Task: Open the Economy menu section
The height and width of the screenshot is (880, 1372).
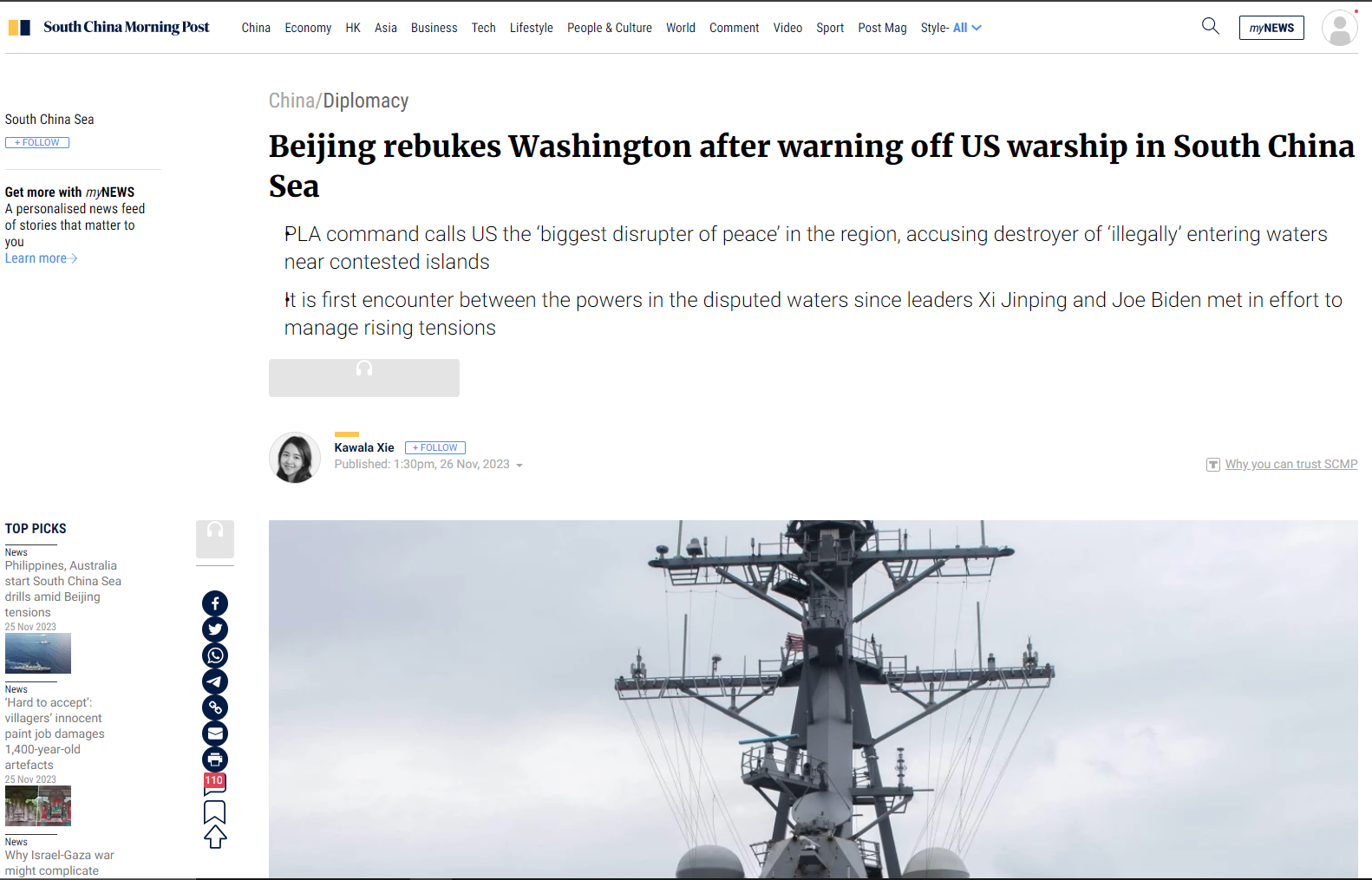Action: [x=308, y=28]
